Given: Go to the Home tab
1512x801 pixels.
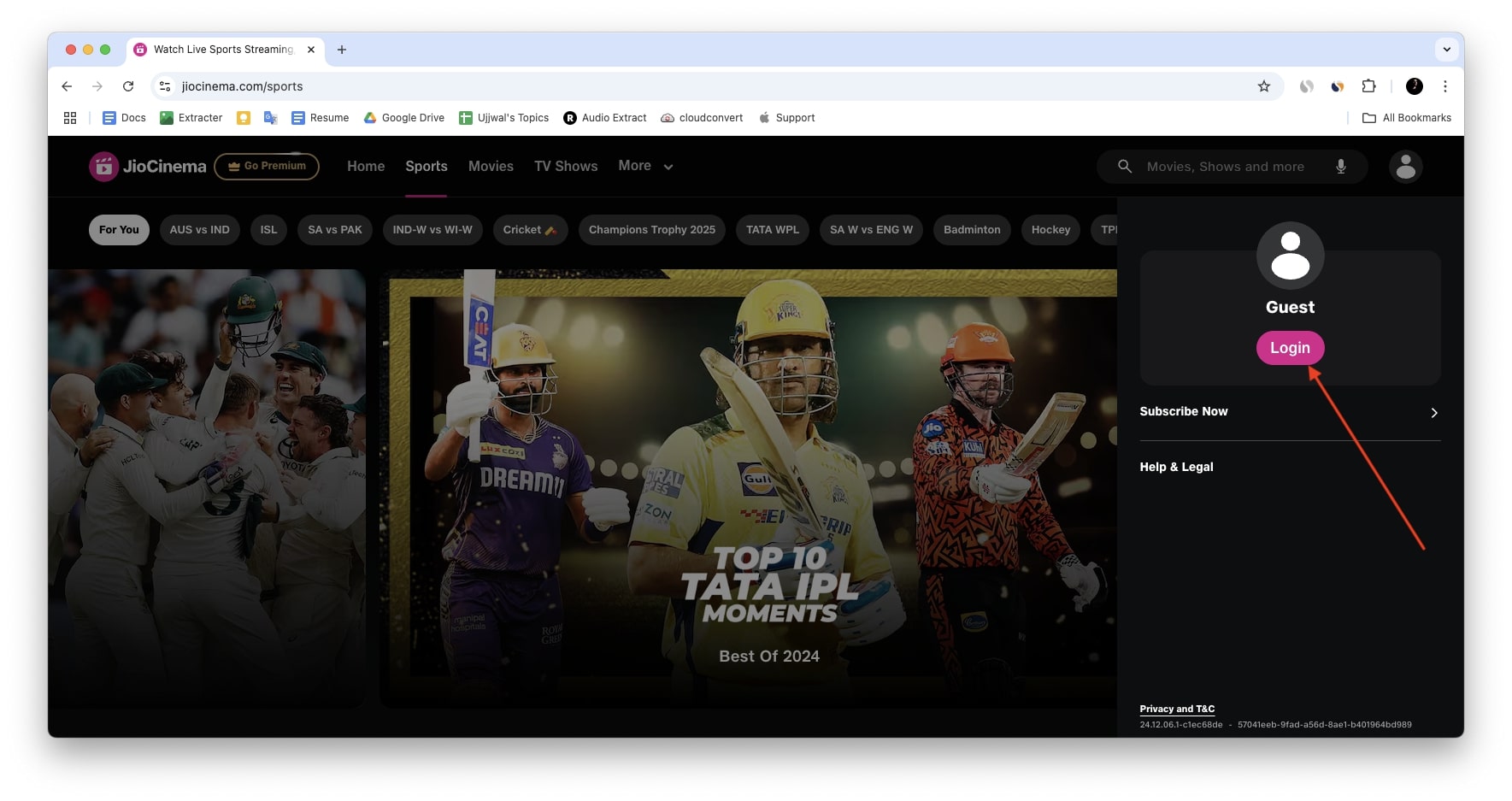Looking at the screenshot, I should pyautogui.click(x=366, y=167).
